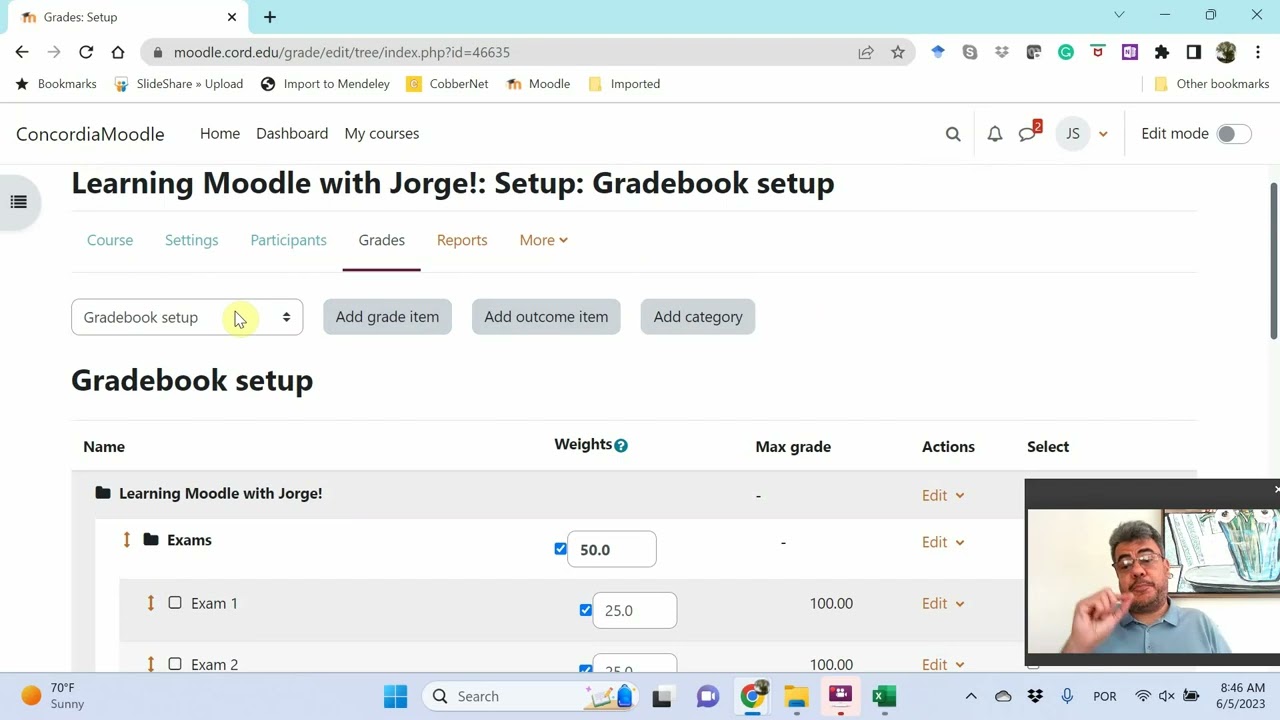Go back using the browser back arrow
The width and height of the screenshot is (1280, 720).
pos(22,52)
